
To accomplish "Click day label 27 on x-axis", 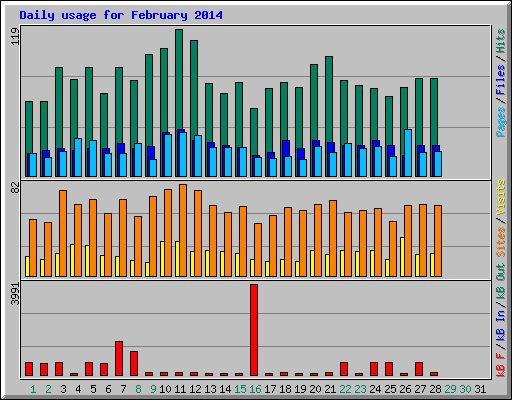I will (420, 389).
